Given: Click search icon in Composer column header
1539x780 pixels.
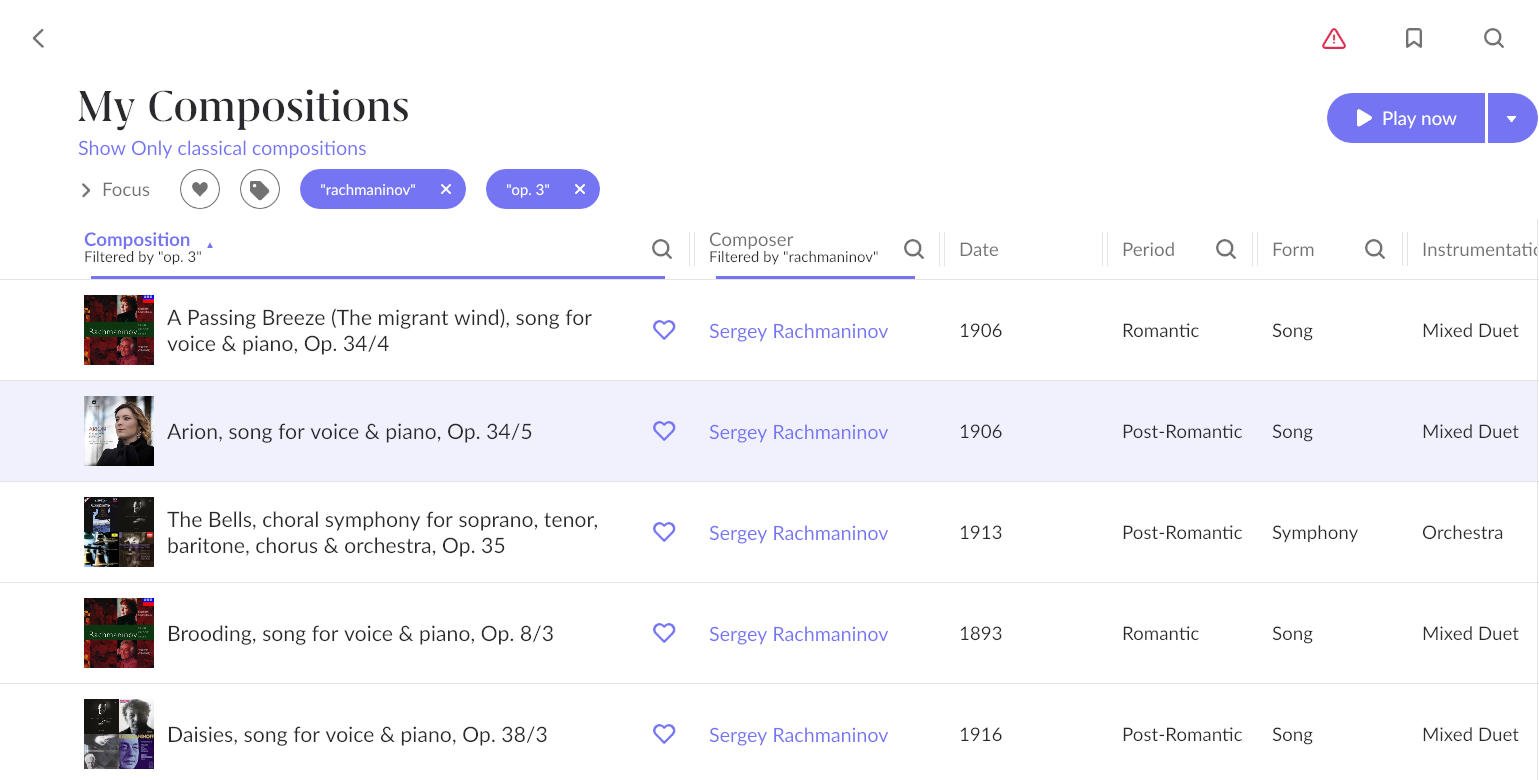Looking at the screenshot, I should [x=913, y=249].
